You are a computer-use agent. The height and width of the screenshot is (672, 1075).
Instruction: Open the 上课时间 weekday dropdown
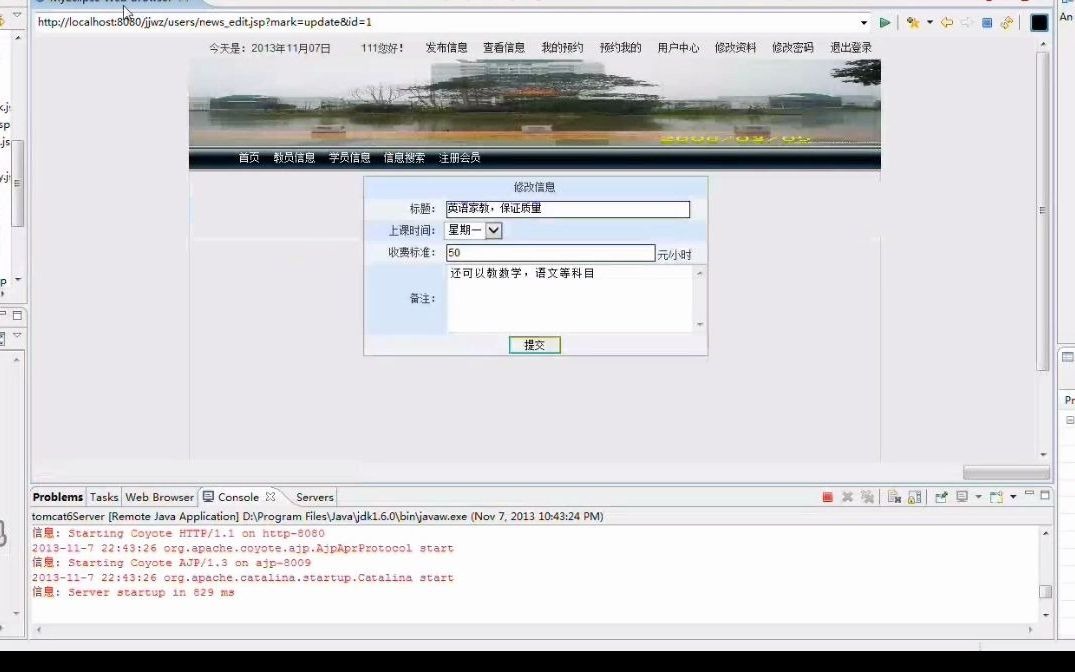[x=492, y=230]
